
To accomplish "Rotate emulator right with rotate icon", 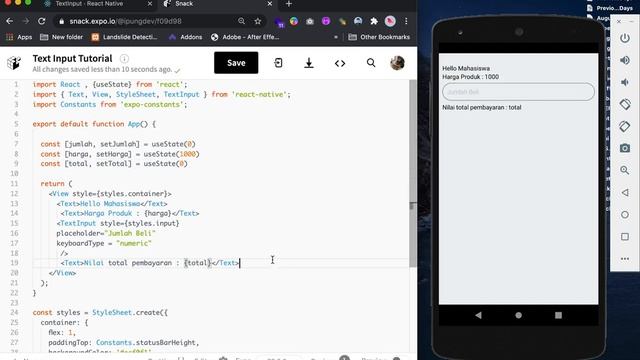I will pos(624,127).
